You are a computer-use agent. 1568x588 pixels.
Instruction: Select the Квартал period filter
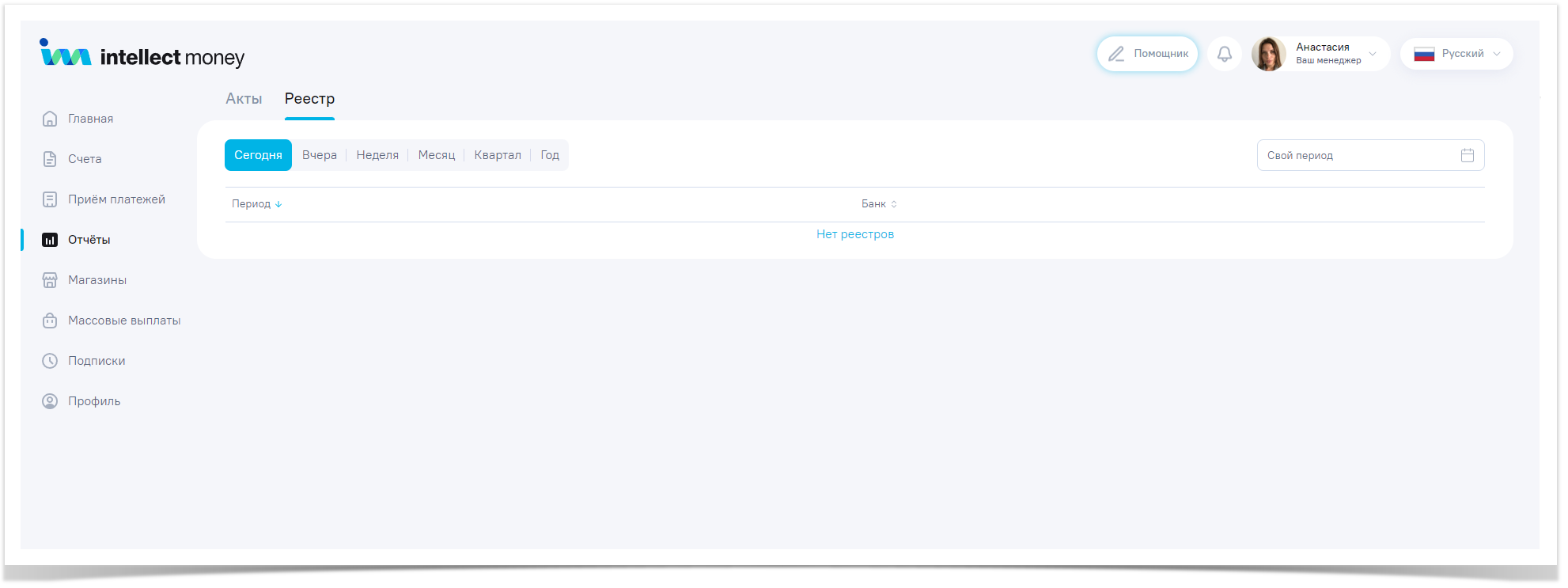click(x=497, y=155)
